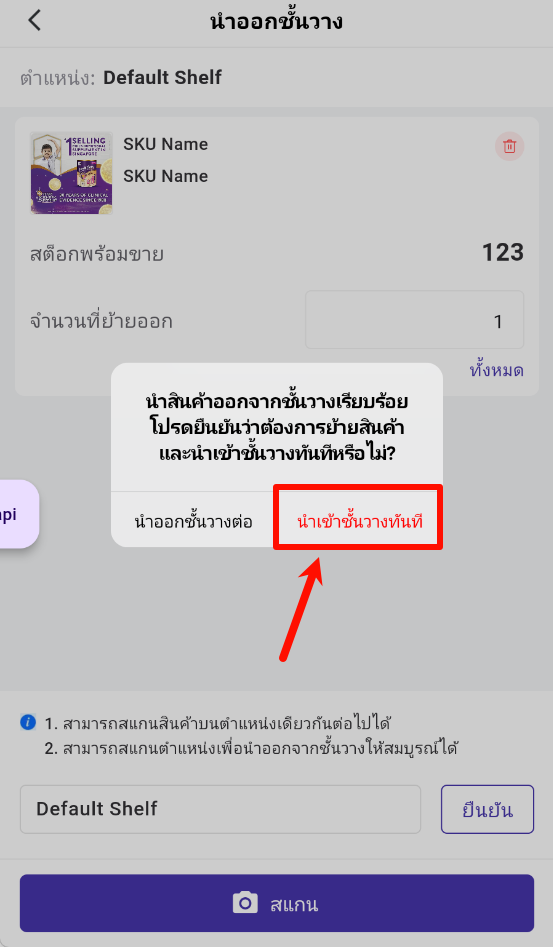This screenshot has width=553, height=947.
Task: Choose นำออกชั้นวางต่อ in the dialog
Action: tap(193, 521)
